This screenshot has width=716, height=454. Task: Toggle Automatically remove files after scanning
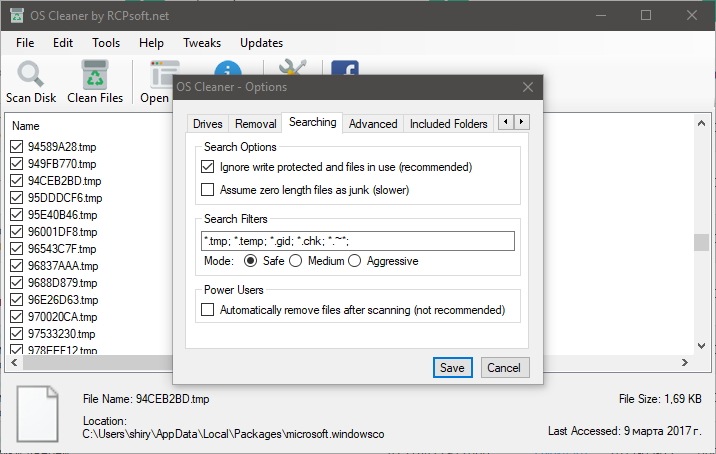[x=207, y=310]
